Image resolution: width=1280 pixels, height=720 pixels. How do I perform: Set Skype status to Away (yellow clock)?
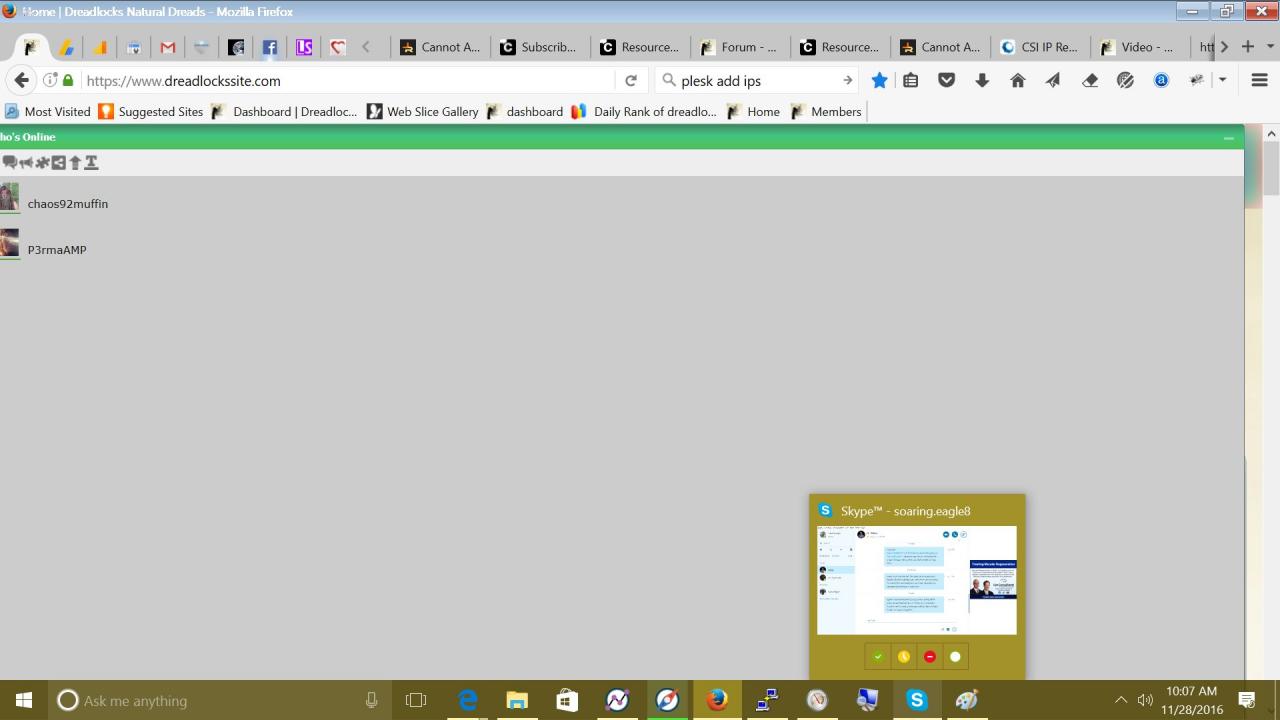(x=904, y=657)
